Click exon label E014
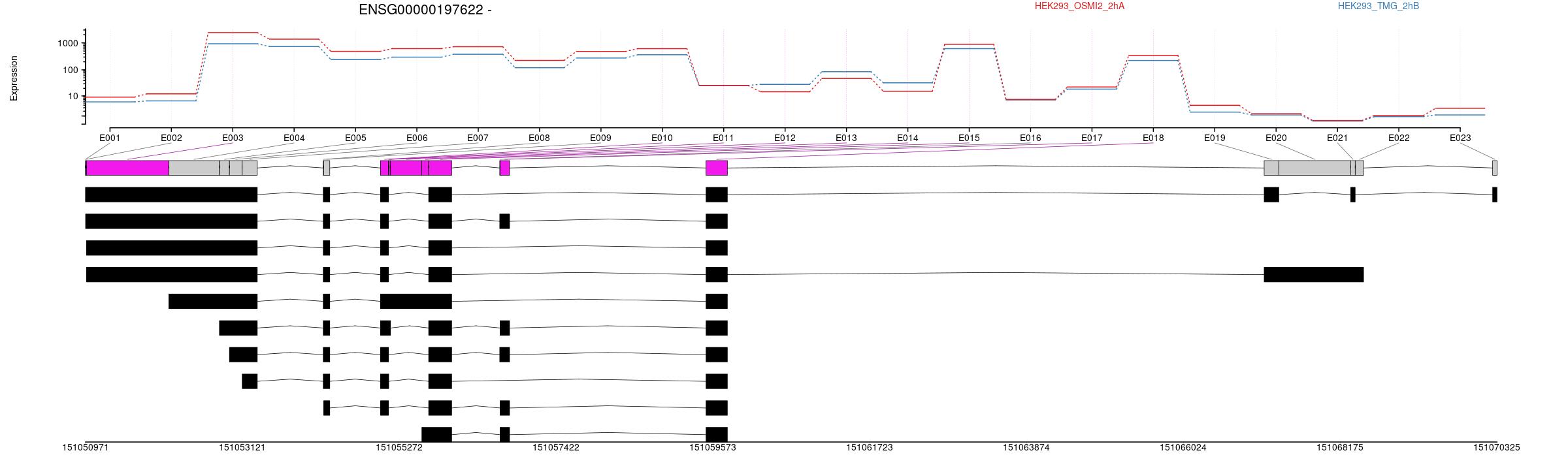Screen dimensions: 1568x457 907,138
